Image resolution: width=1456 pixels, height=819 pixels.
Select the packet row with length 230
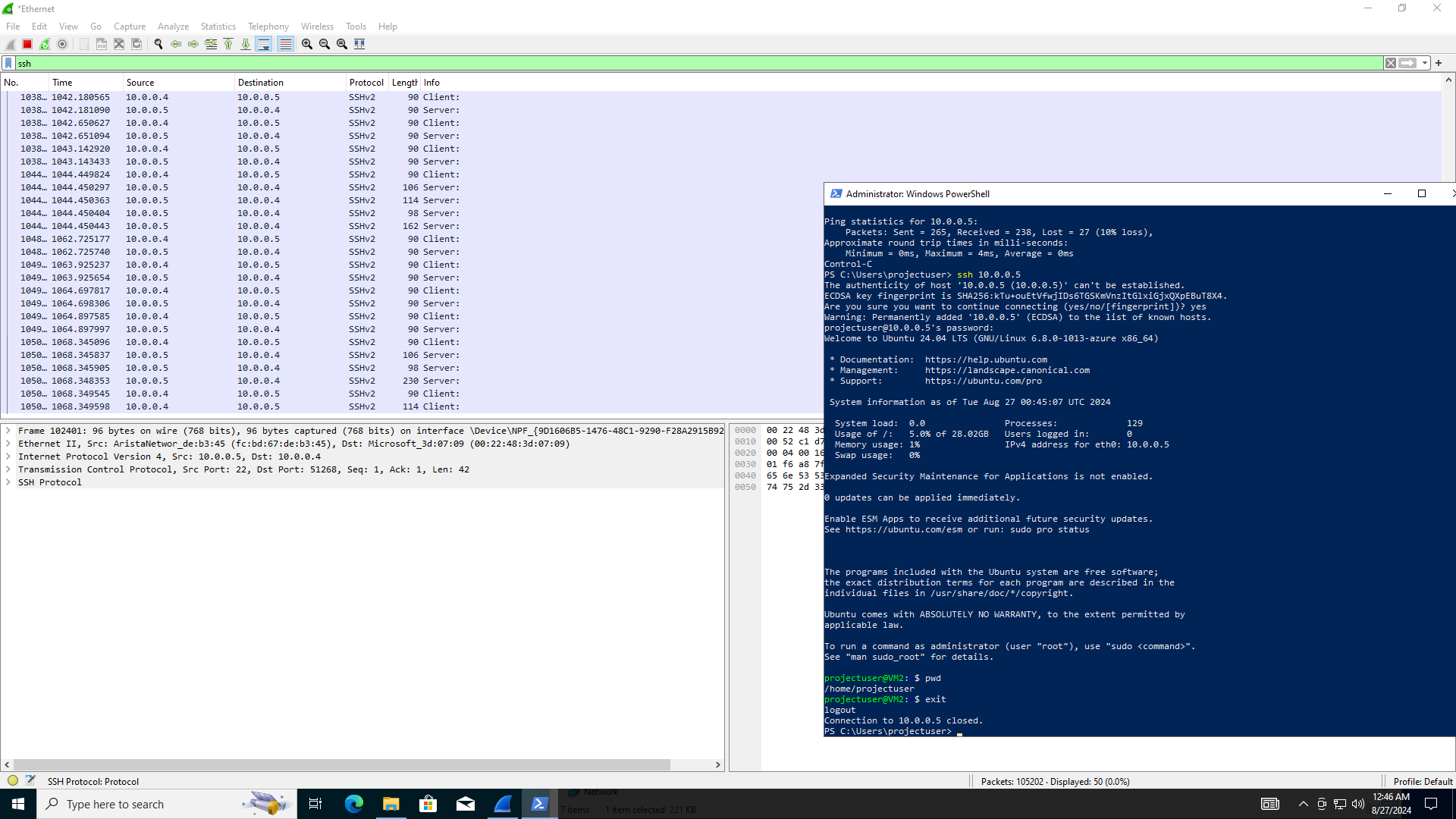point(303,381)
